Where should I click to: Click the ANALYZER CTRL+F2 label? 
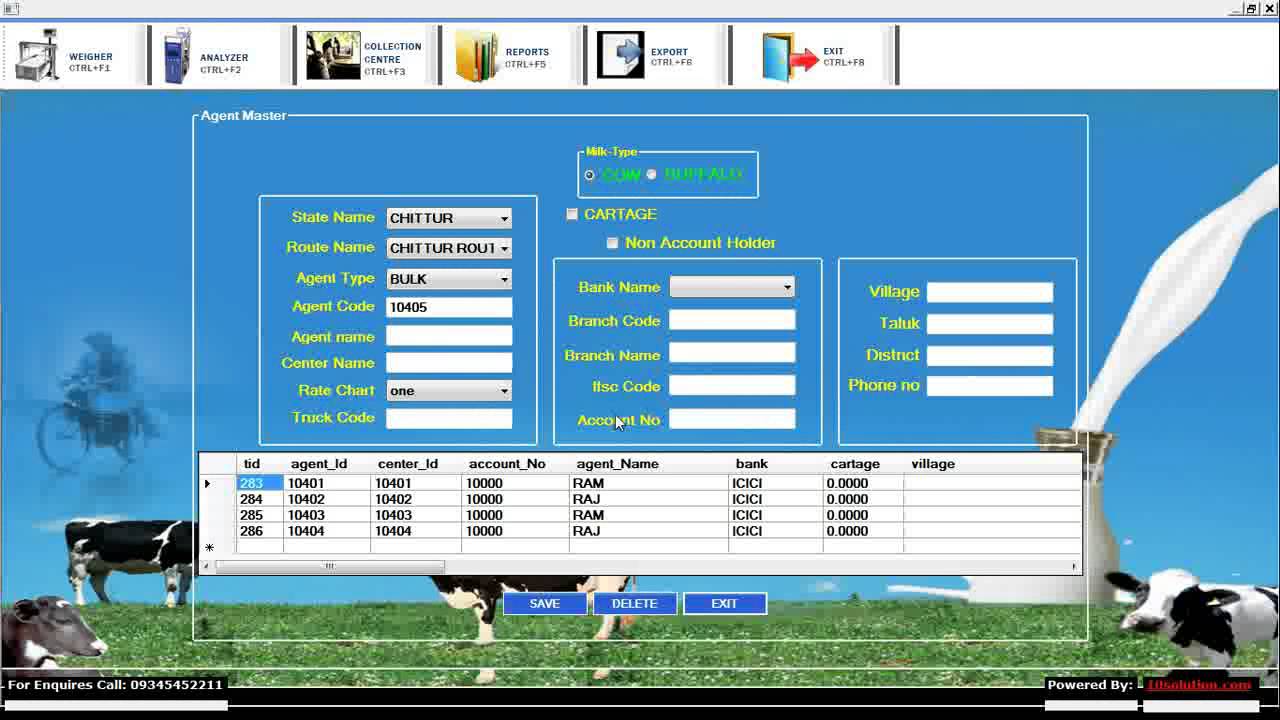(x=223, y=63)
